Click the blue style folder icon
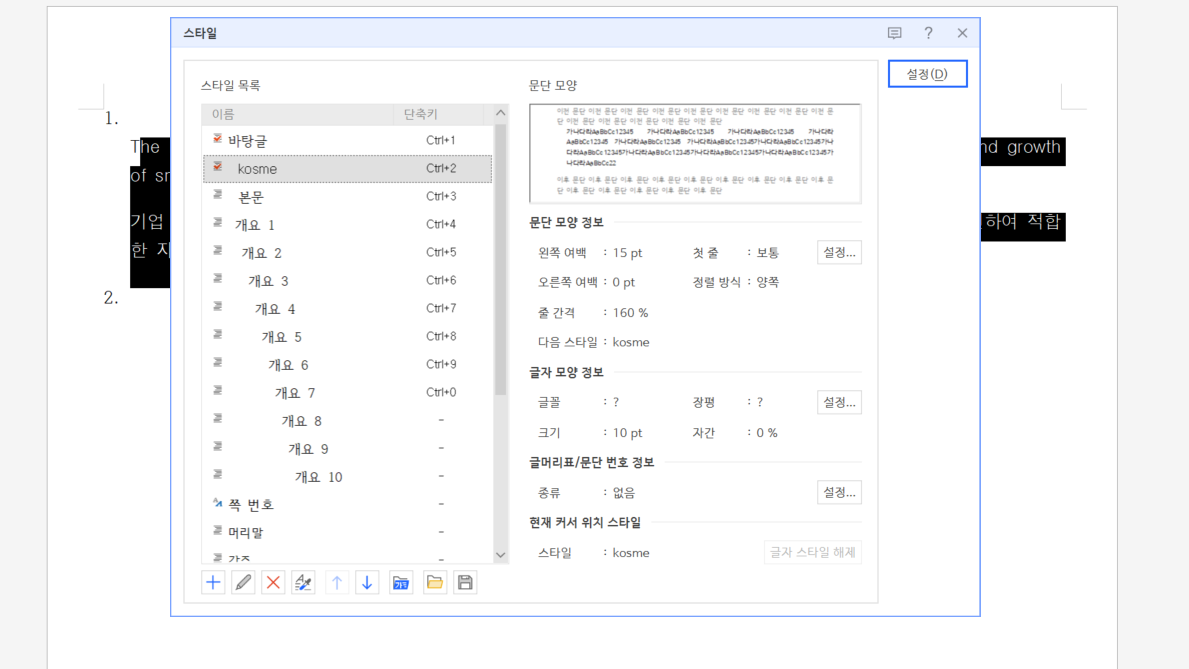The width and height of the screenshot is (1189, 669). click(401, 582)
